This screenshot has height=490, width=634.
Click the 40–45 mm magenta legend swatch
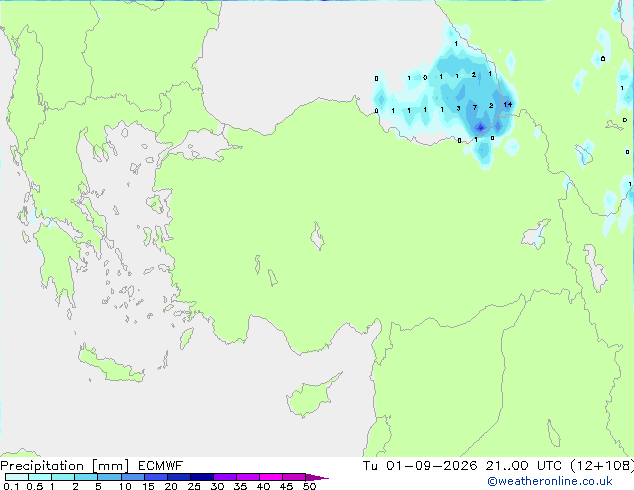click(x=271, y=477)
